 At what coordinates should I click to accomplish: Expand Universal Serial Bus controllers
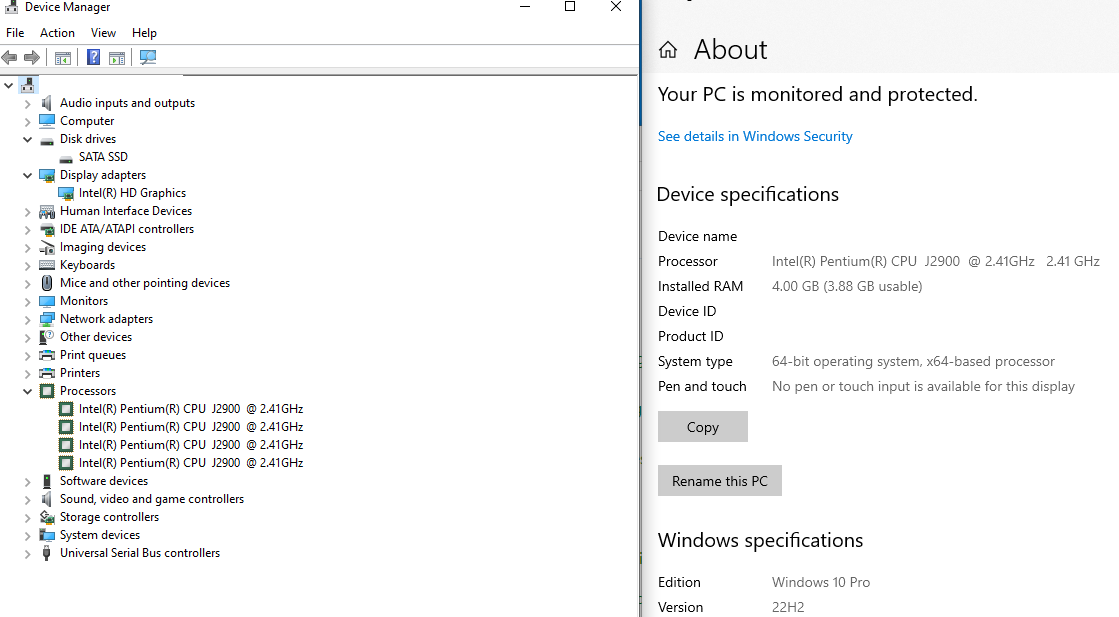(28, 553)
